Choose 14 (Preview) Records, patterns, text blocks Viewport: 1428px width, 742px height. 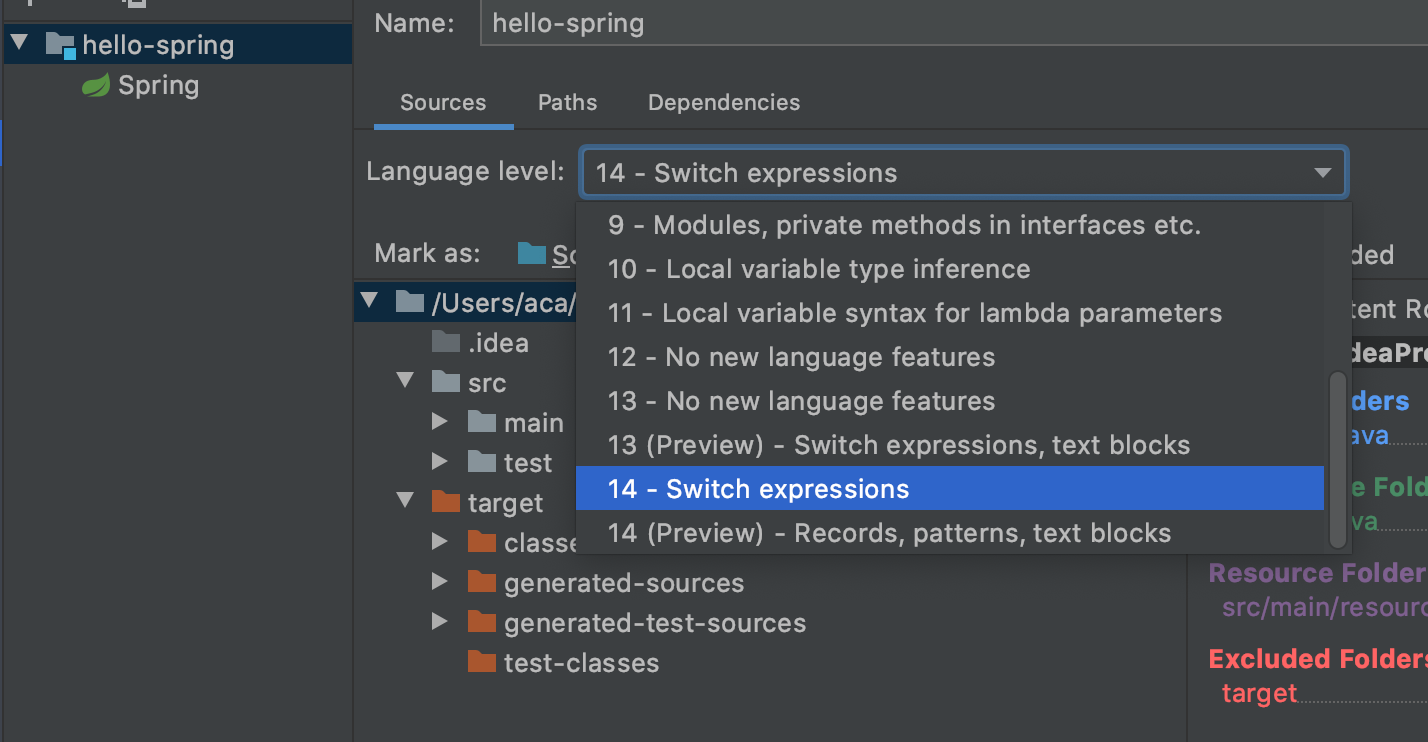[889, 533]
